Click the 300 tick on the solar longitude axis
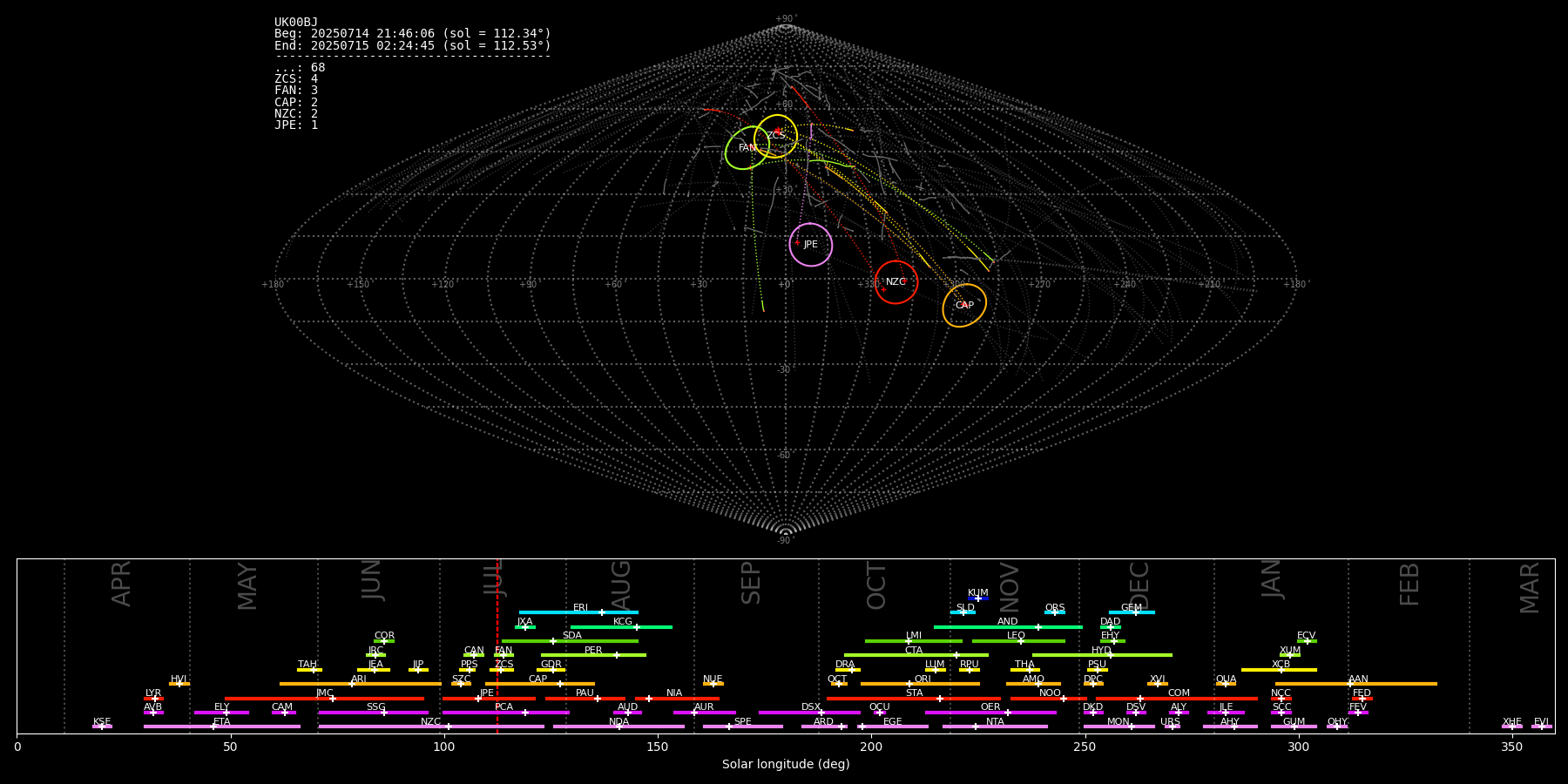Image resolution: width=1568 pixels, height=784 pixels. [1298, 747]
